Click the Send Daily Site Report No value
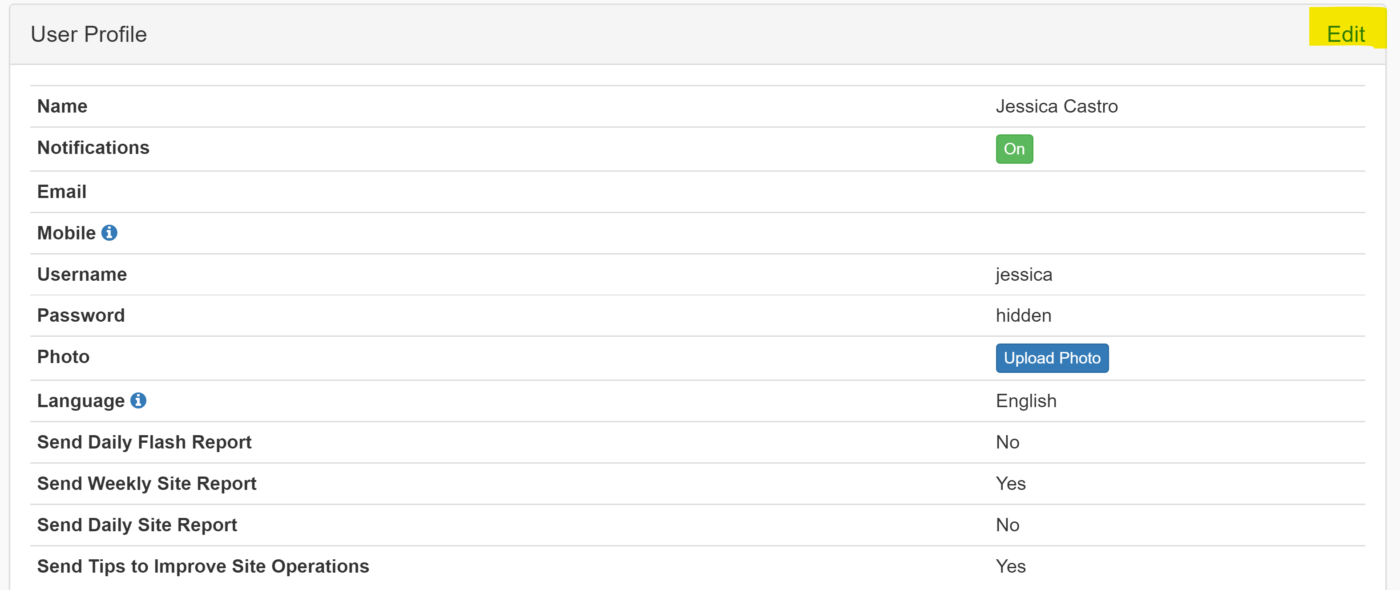 click(x=1008, y=525)
